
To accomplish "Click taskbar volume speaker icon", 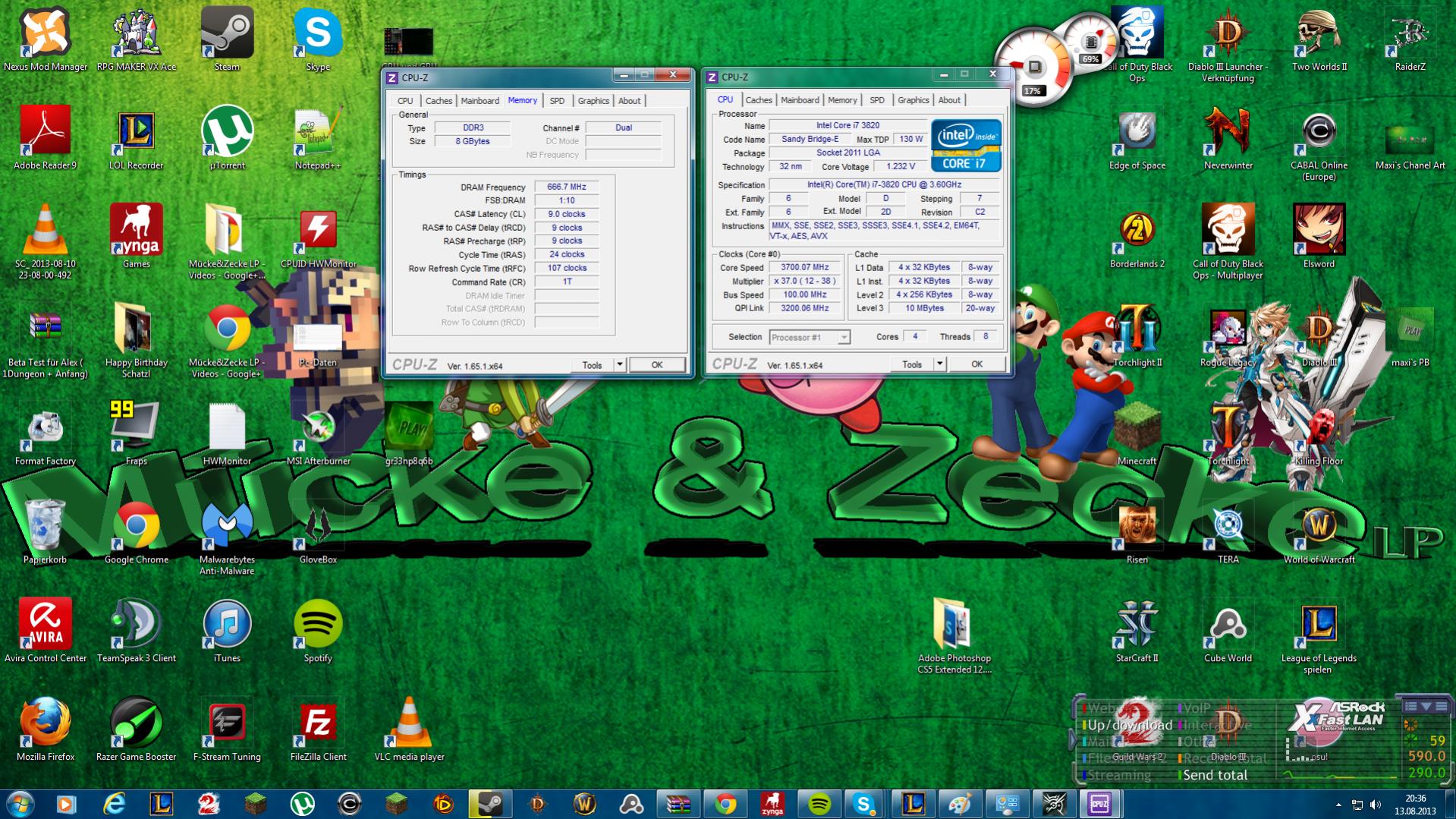I will tap(1376, 805).
